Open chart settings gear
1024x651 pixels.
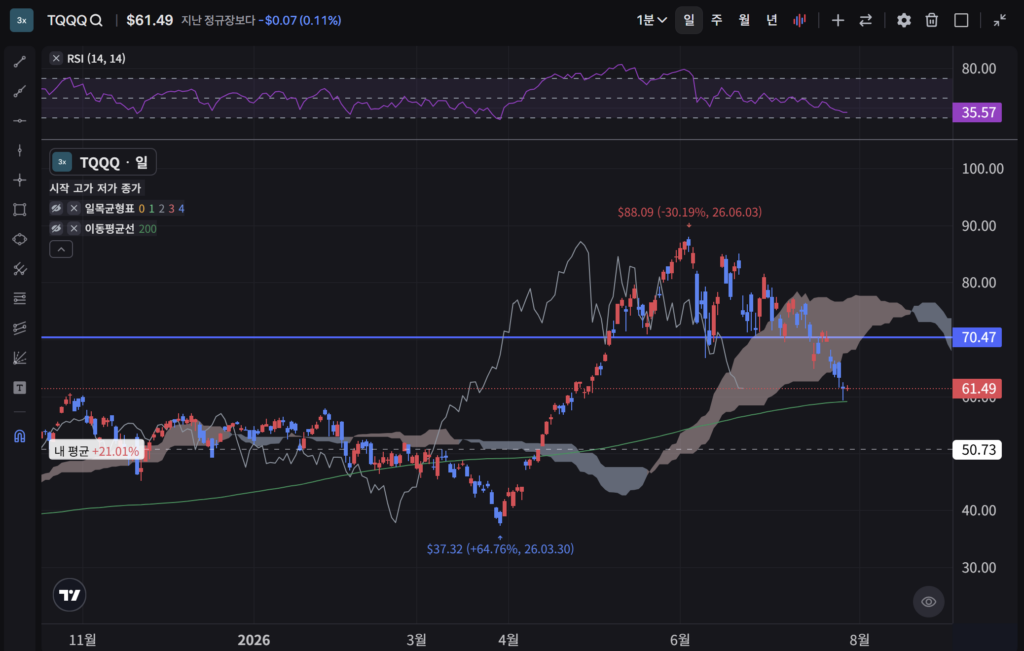click(x=904, y=20)
